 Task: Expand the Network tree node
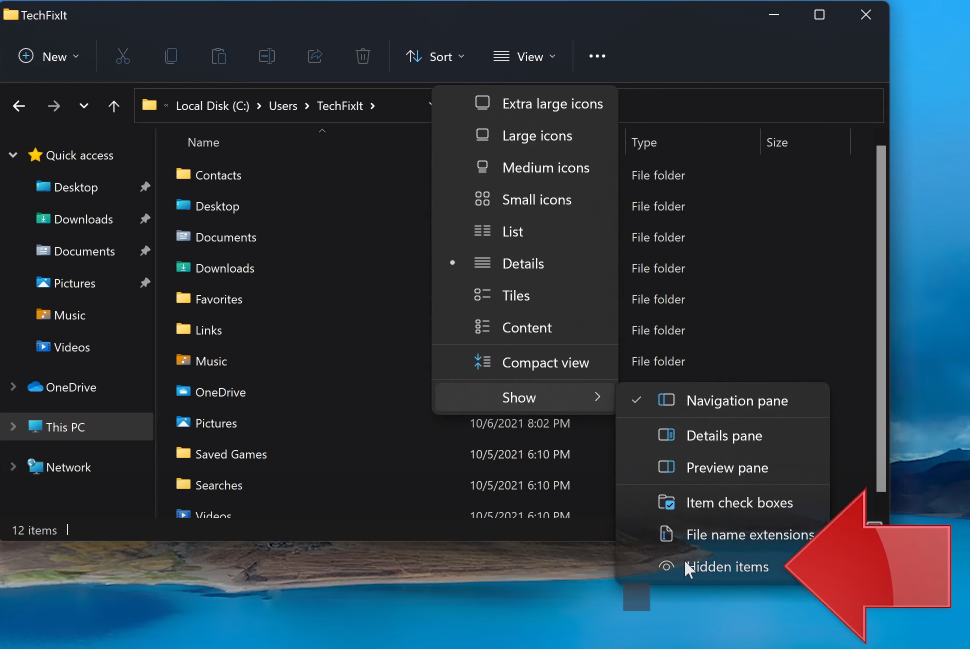click(13, 466)
